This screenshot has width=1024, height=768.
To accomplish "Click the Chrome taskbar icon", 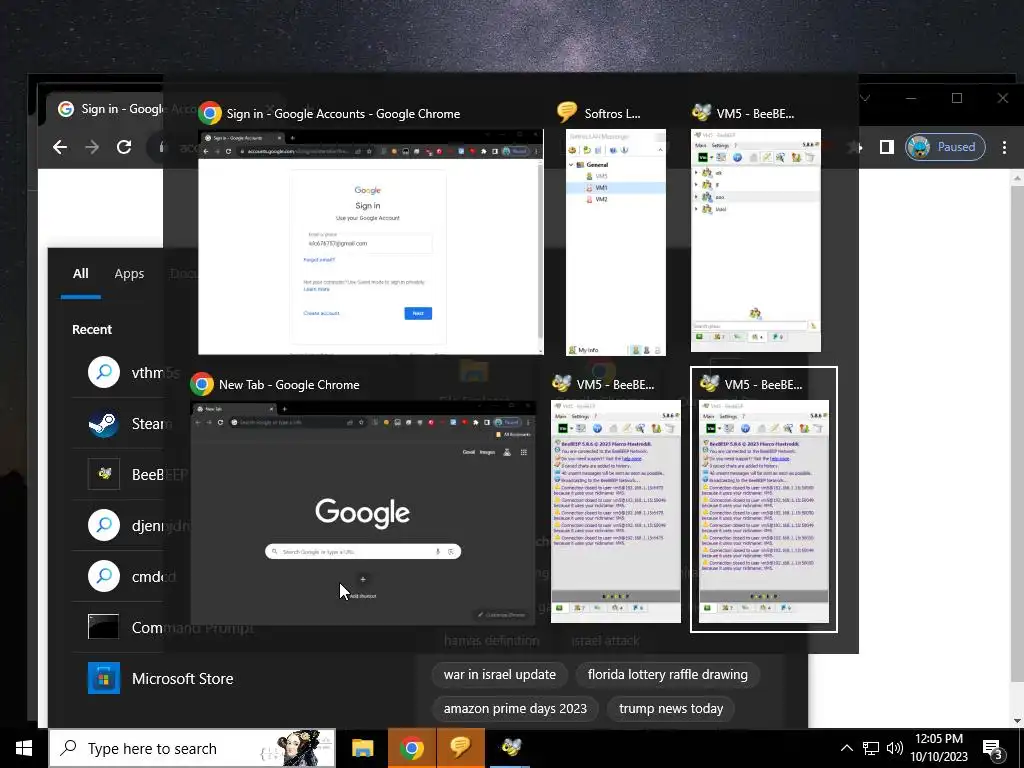I will point(411,748).
